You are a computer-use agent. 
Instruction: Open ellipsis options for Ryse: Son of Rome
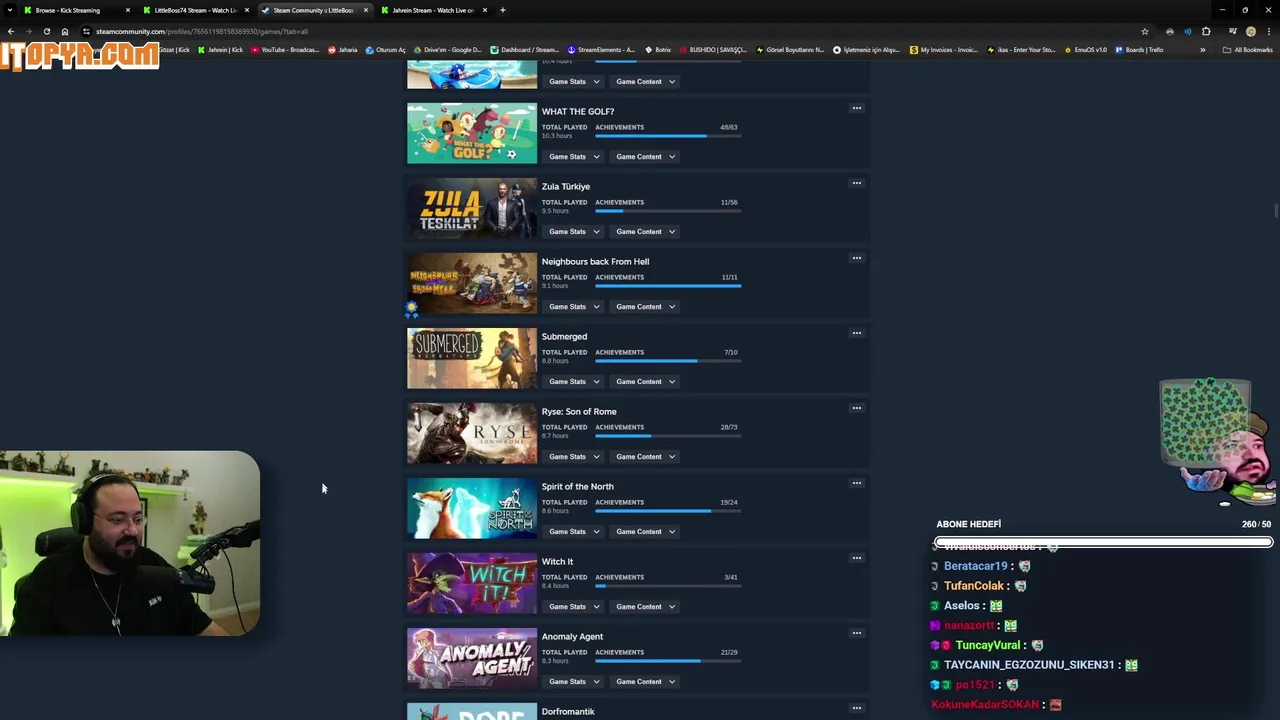pyautogui.click(x=856, y=408)
